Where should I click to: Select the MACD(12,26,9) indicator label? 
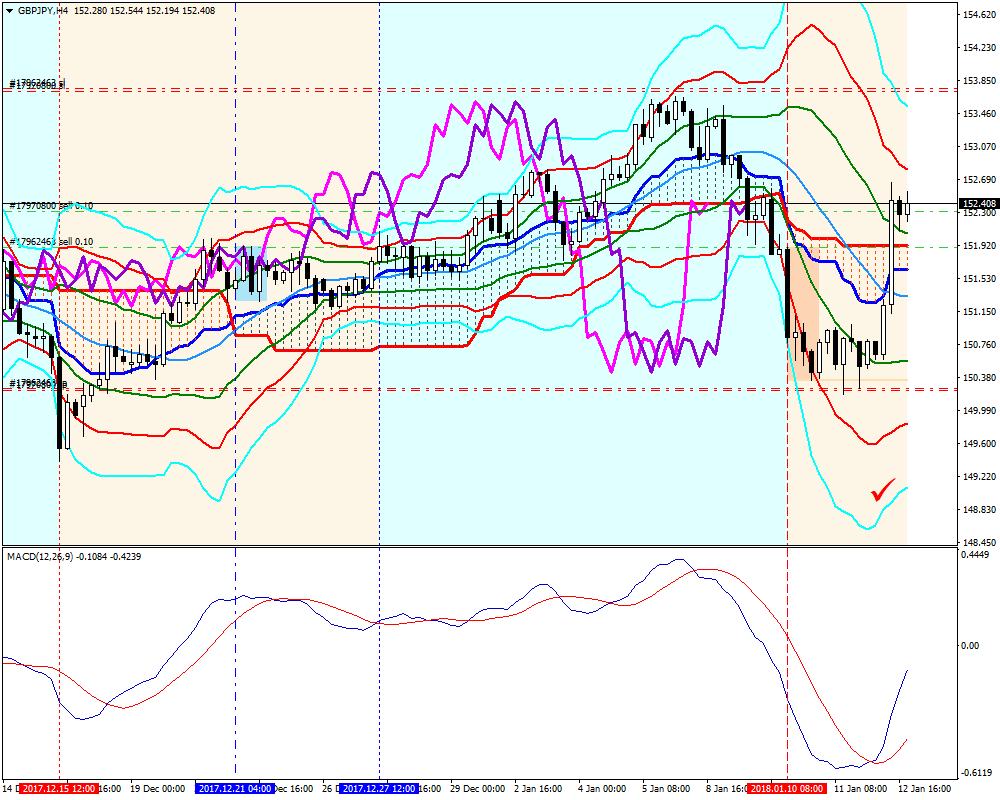tap(39, 556)
